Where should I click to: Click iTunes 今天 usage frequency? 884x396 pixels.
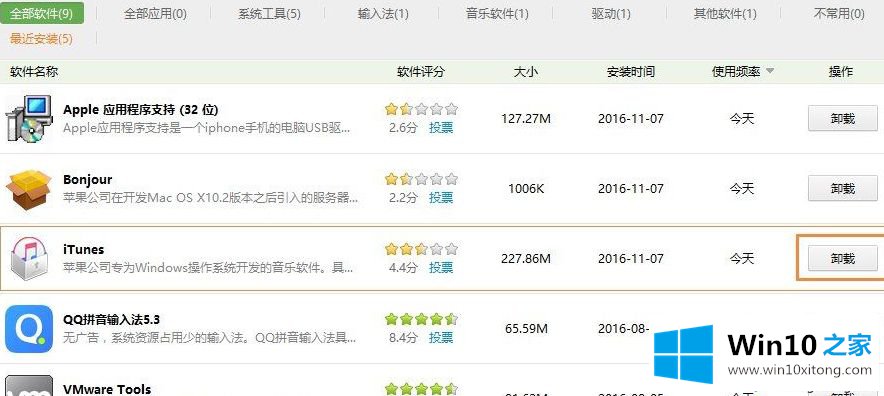pyautogui.click(x=742, y=258)
